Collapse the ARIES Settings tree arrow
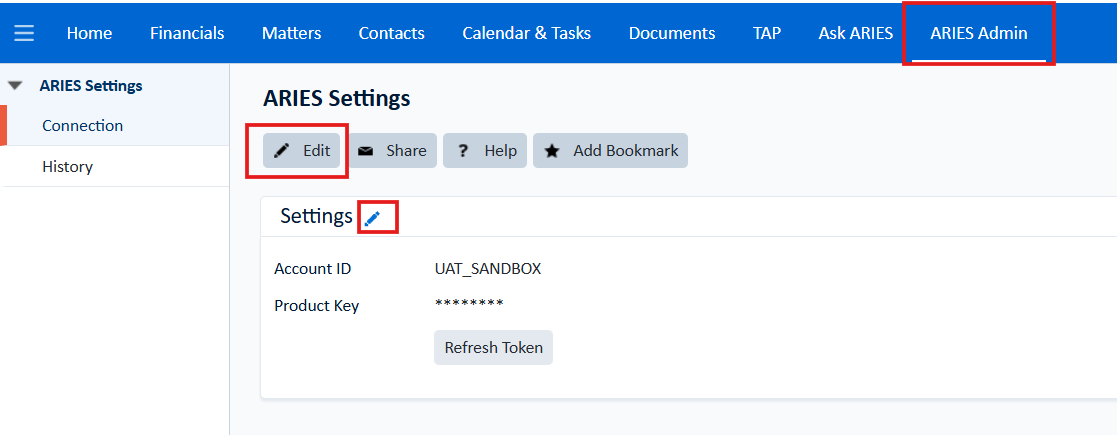The width and height of the screenshot is (1117, 435). point(15,86)
